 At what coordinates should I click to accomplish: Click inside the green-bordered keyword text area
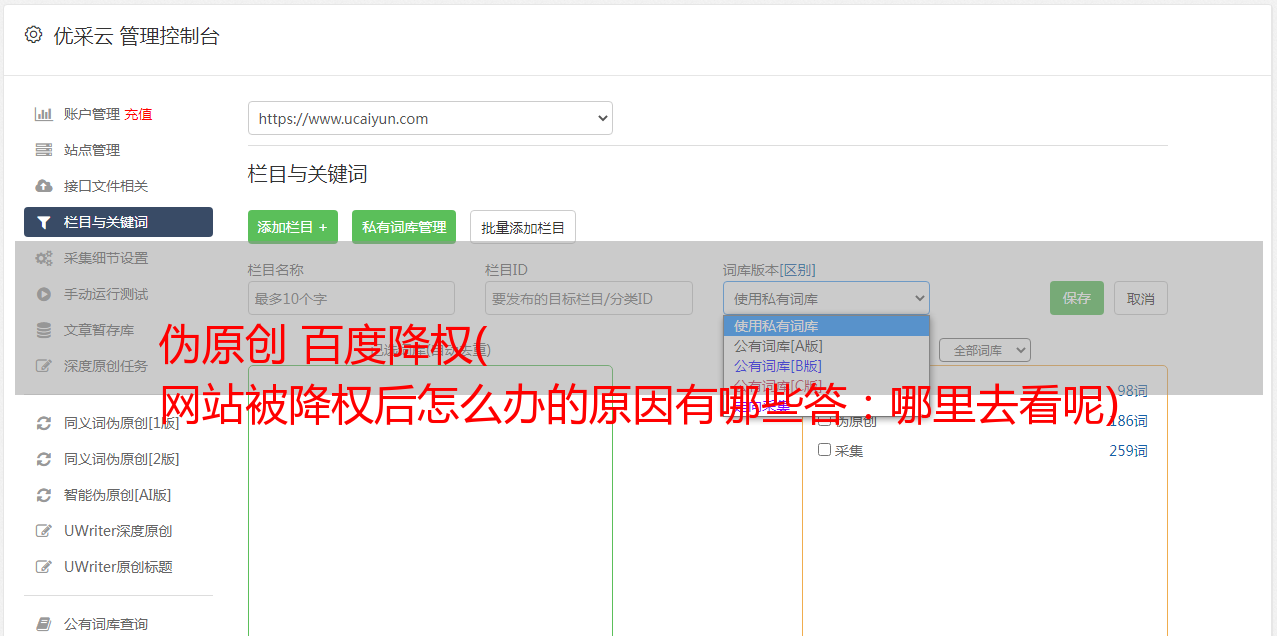point(430,500)
